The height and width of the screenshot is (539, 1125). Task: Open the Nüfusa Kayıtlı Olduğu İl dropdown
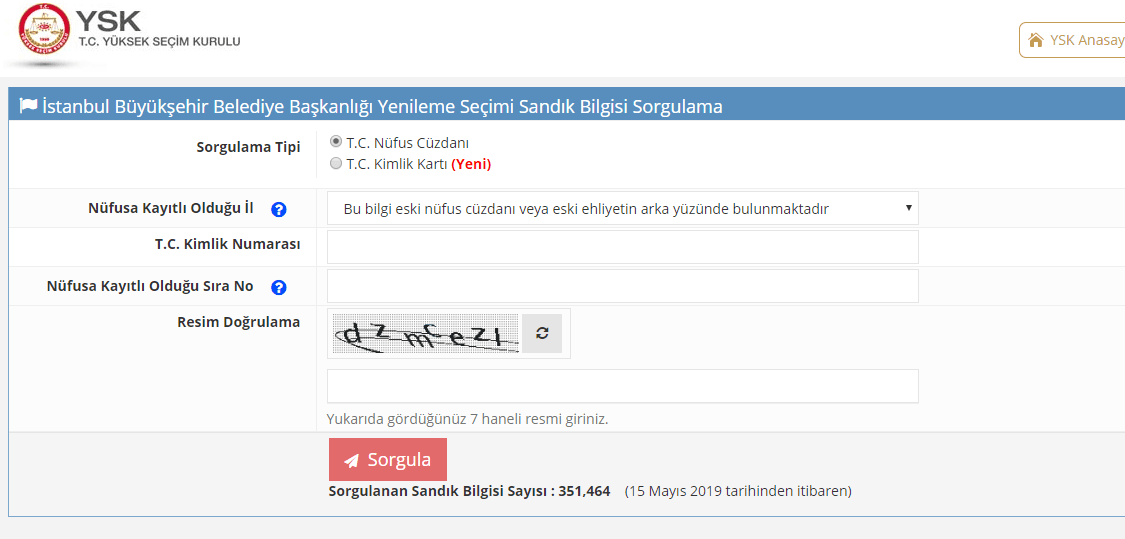tap(622, 208)
